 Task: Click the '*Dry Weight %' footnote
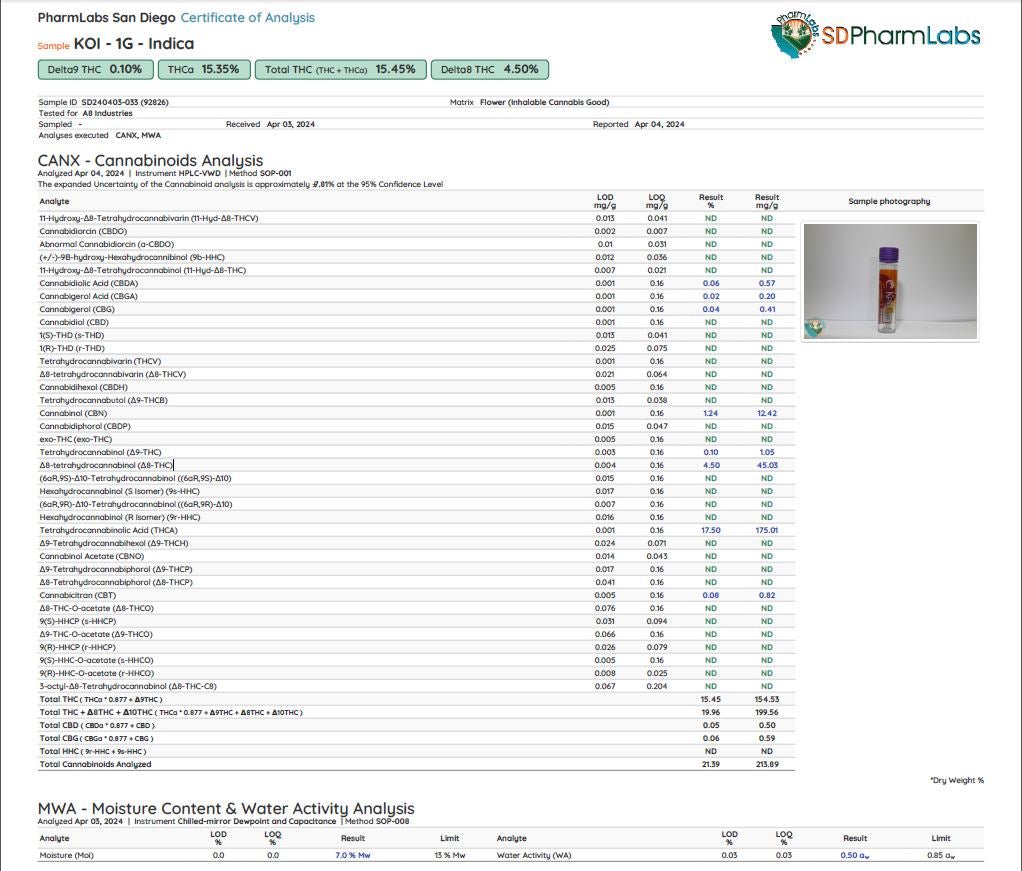click(957, 780)
